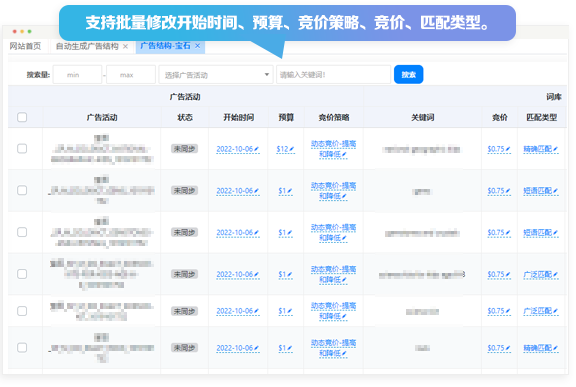The height and width of the screenshot is (387, 576).
Task: Edit 短语匹配 match type in second row
Action: (x=541, y=191)
